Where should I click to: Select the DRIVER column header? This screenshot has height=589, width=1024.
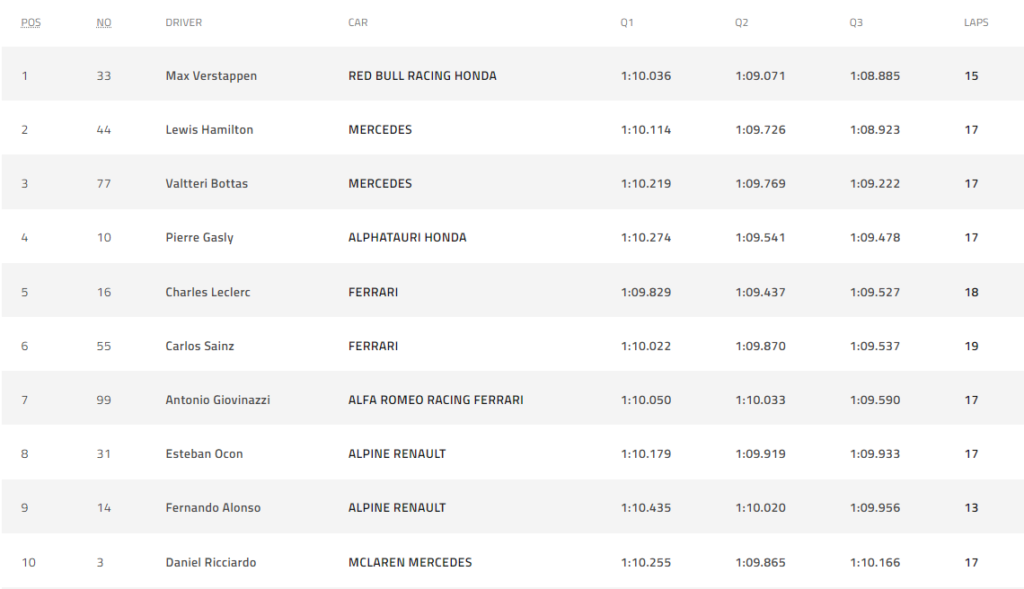click(x=184, y=22)
